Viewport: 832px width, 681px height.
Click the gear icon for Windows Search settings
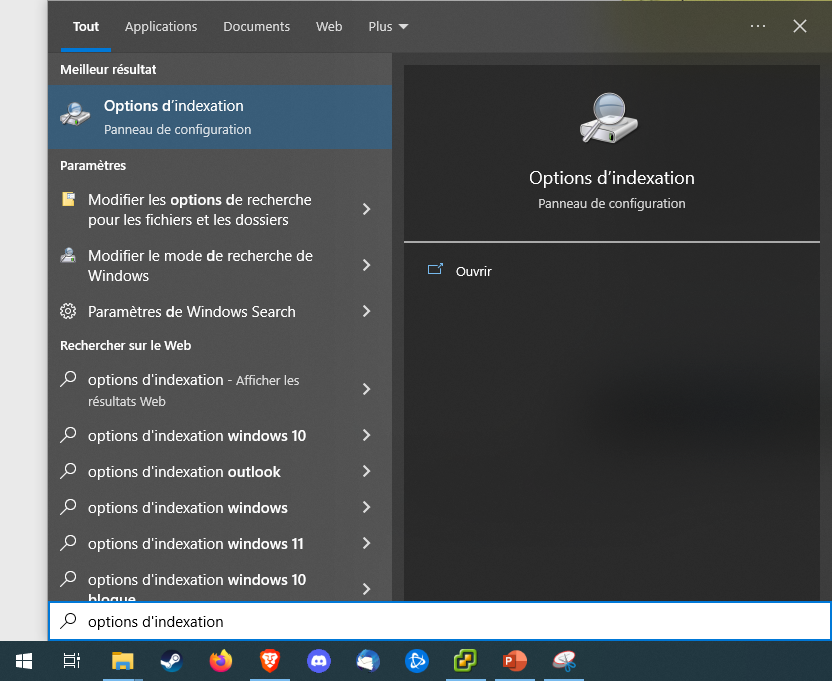coord(68,311)
